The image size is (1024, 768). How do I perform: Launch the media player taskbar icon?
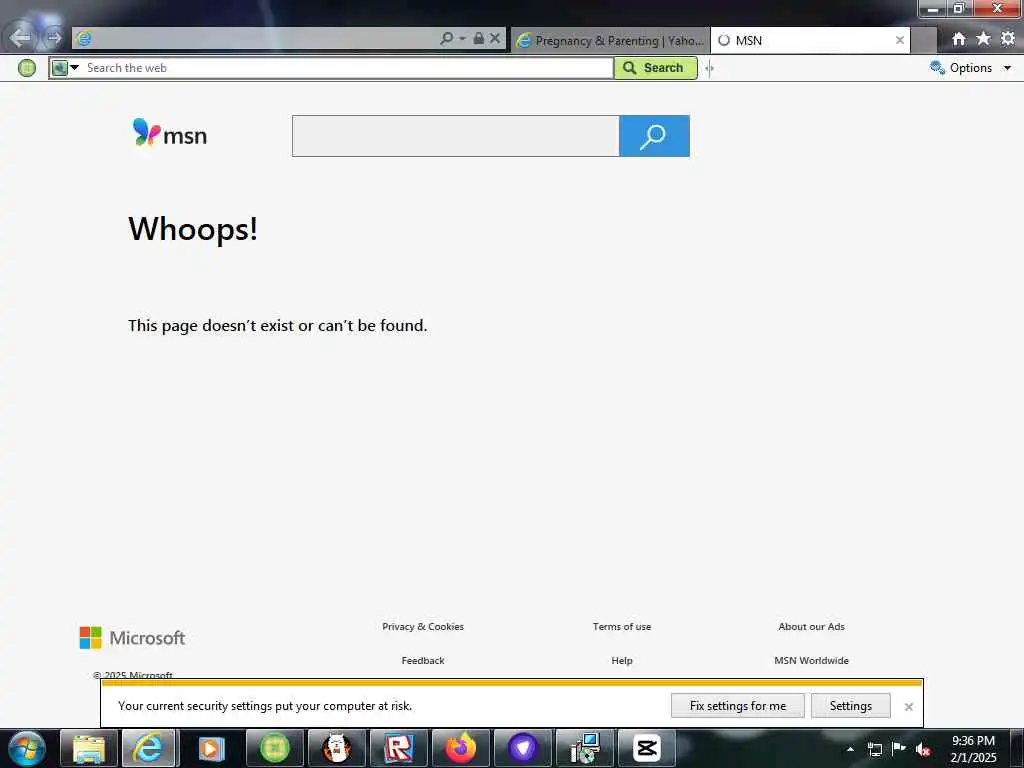pos(211,748)
